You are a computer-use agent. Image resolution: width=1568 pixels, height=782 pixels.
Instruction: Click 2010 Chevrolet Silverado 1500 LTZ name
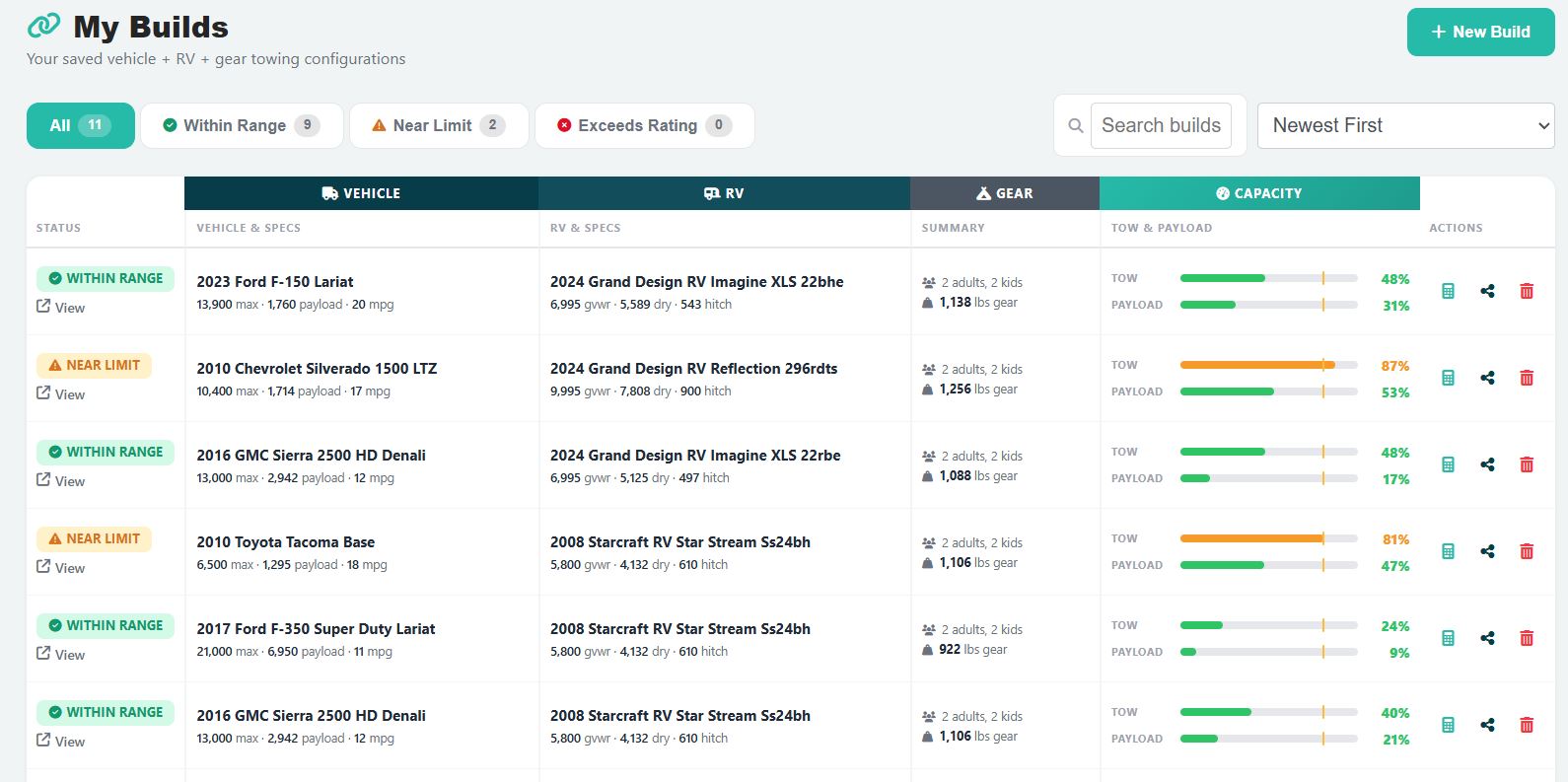[x=317, y=369]
